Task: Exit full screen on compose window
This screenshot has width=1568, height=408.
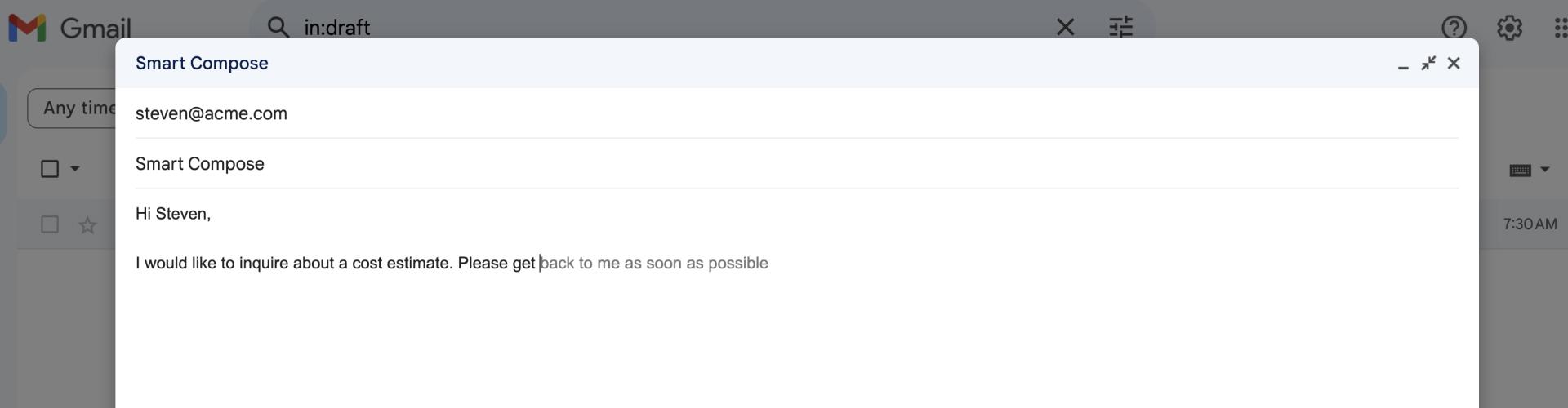Action: pyautogui.click(x=1428, y=64)
